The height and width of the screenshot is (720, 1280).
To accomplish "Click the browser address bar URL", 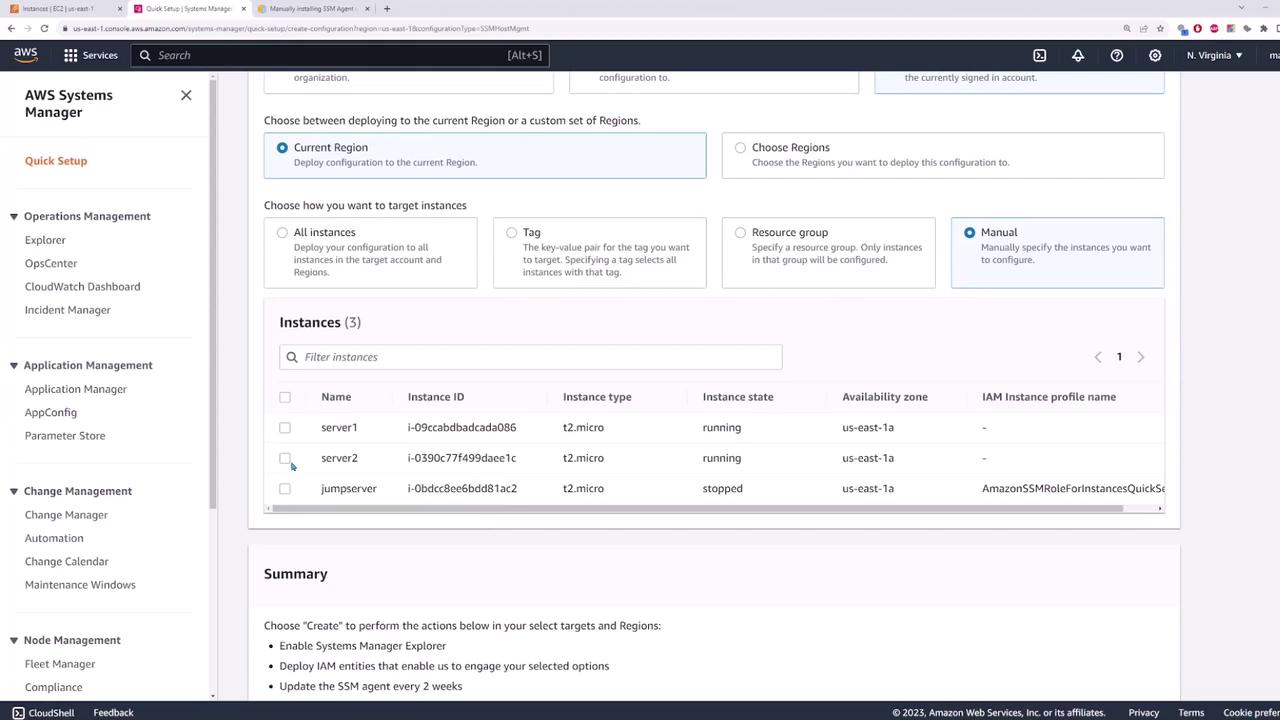I will click(301, 28).
